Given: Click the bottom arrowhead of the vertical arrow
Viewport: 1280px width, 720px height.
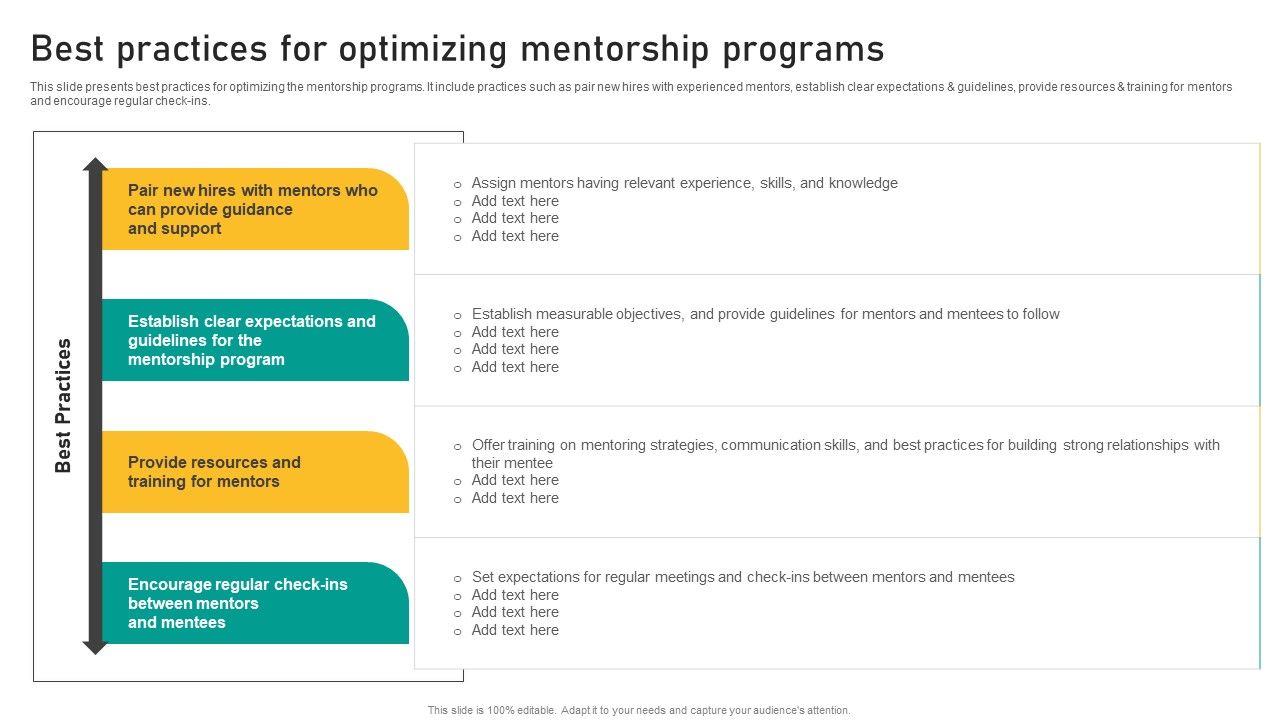Looking at the screenshot, I should 95,646.
